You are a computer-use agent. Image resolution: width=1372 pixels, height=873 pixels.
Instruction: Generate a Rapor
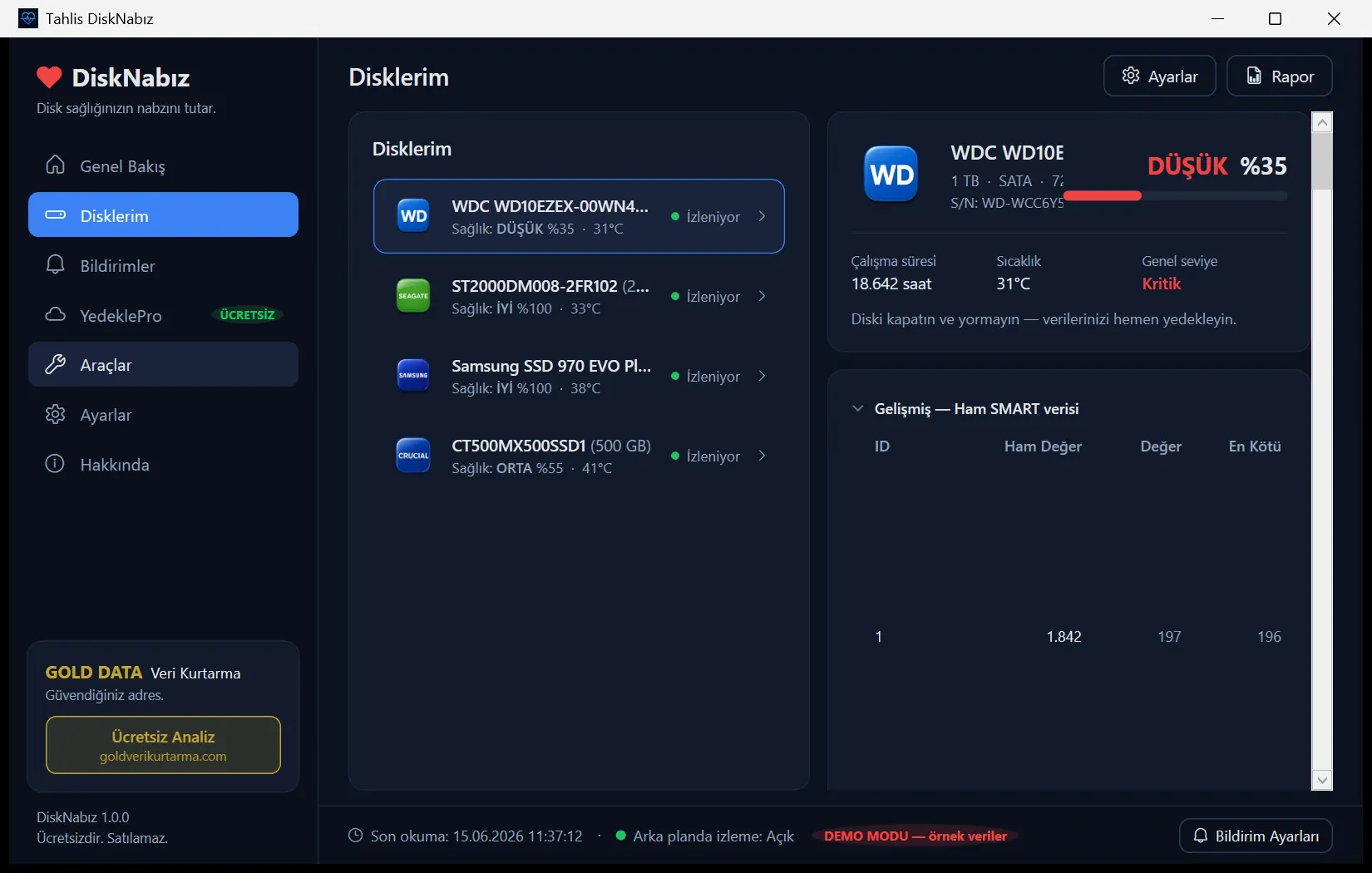(1280, 76)
